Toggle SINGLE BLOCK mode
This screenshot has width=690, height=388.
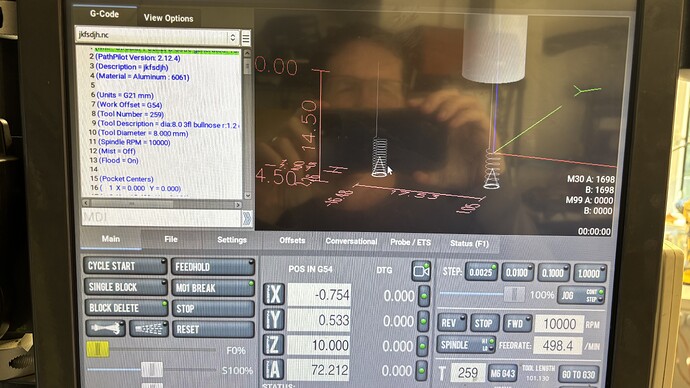tap(125, 287)
